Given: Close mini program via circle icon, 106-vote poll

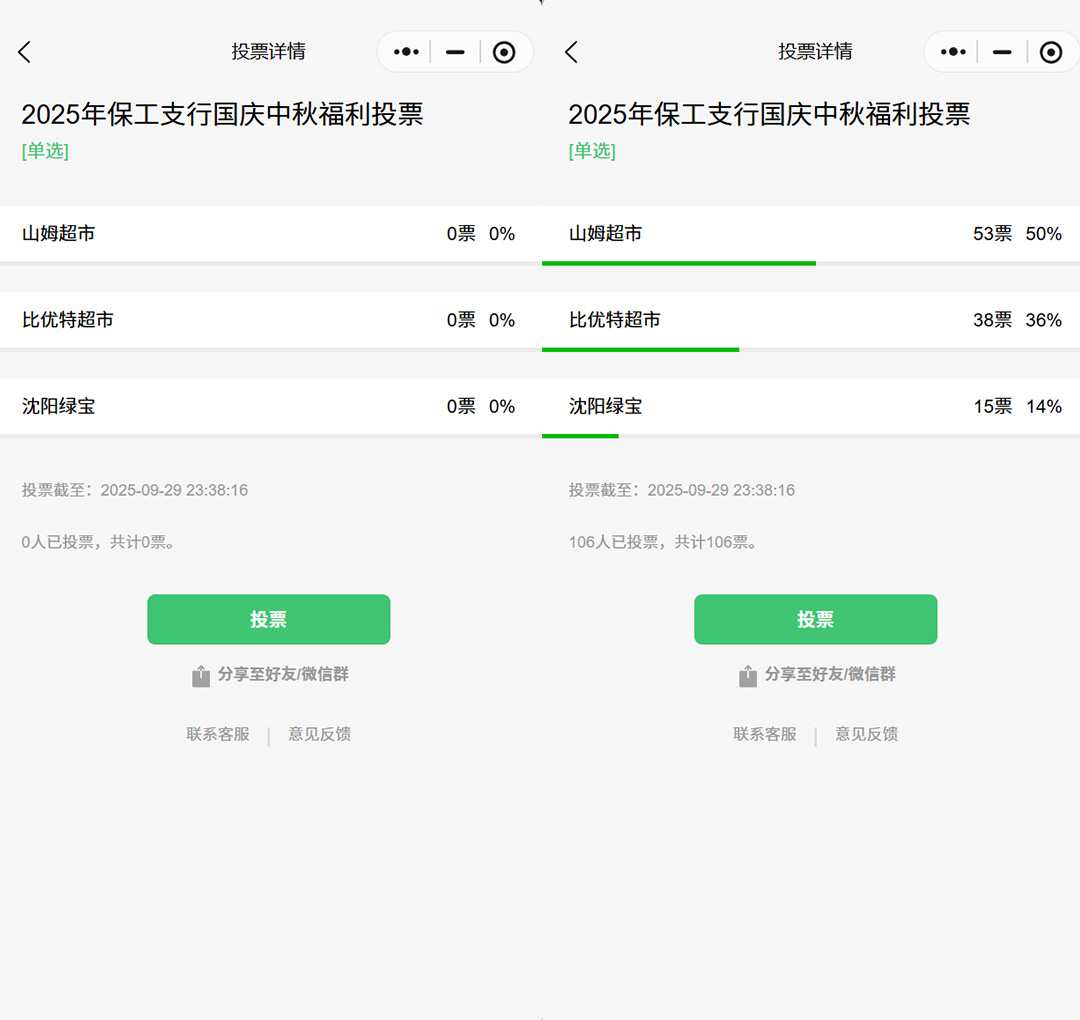Looking at the screenshot, I should pyautogui.click(x=1051, y=52).
